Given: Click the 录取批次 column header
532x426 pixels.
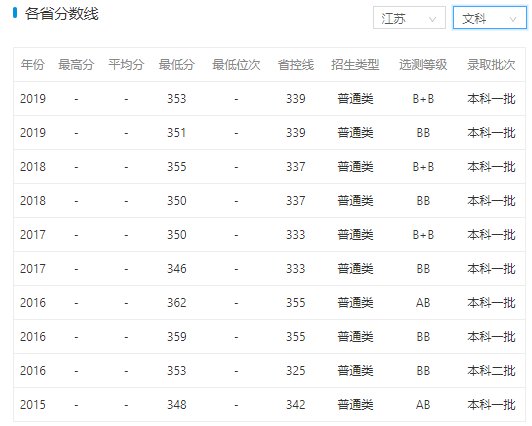Looking at the screenshot, I should pyautogui.click(x=491, y=64).
